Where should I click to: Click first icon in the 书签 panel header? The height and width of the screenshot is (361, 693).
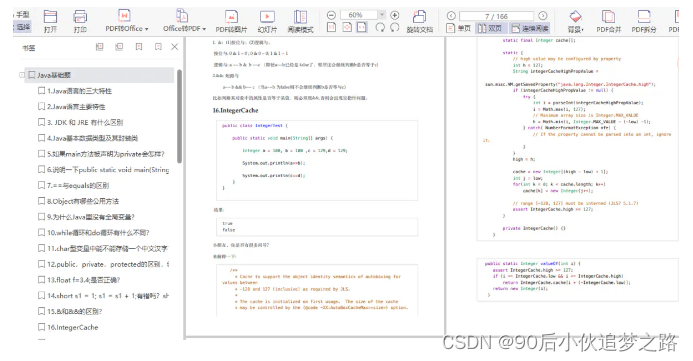[100, 47]
